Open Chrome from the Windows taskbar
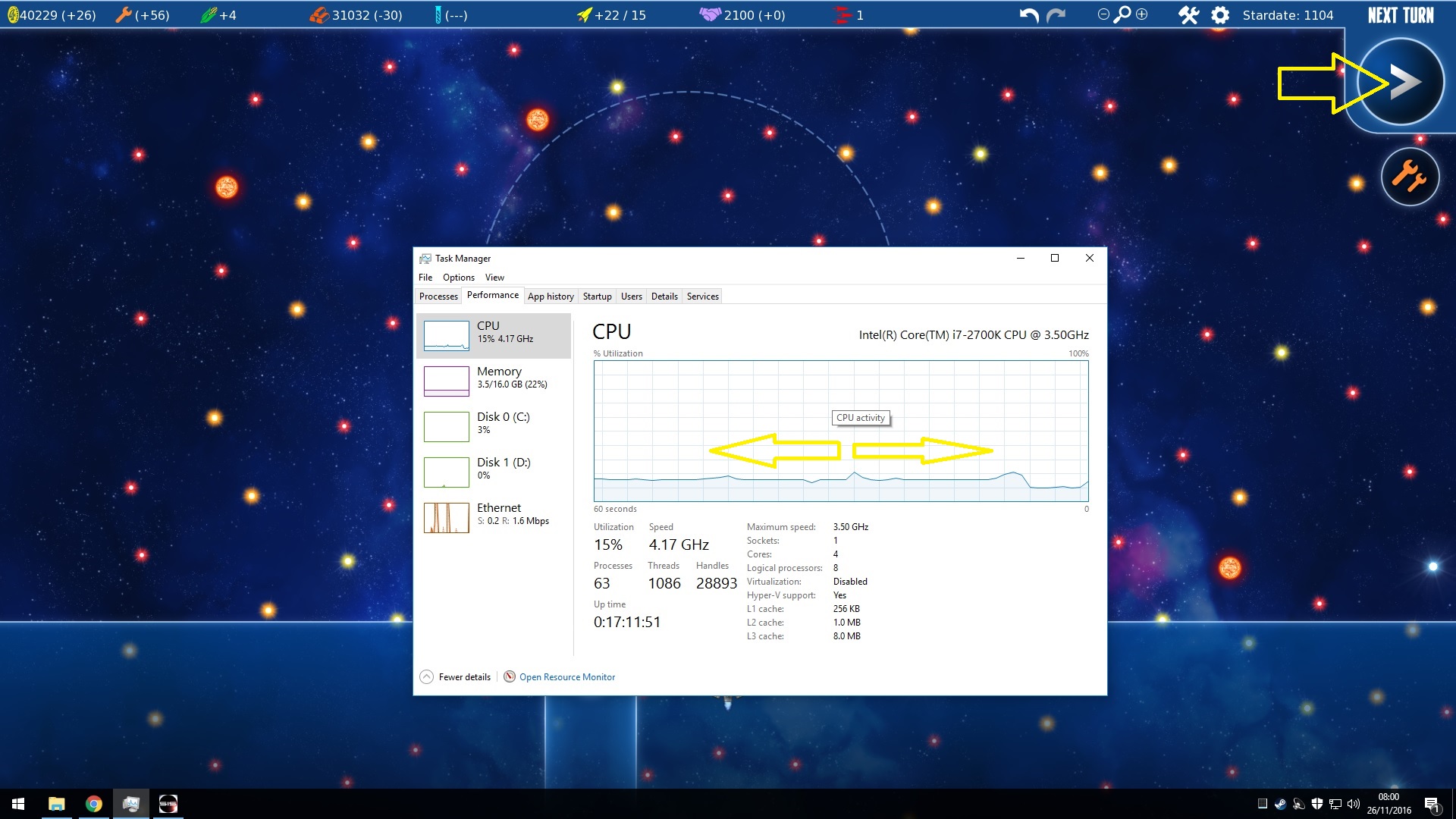The height and width of the screenshot is (819, 1456). [94, 804]
